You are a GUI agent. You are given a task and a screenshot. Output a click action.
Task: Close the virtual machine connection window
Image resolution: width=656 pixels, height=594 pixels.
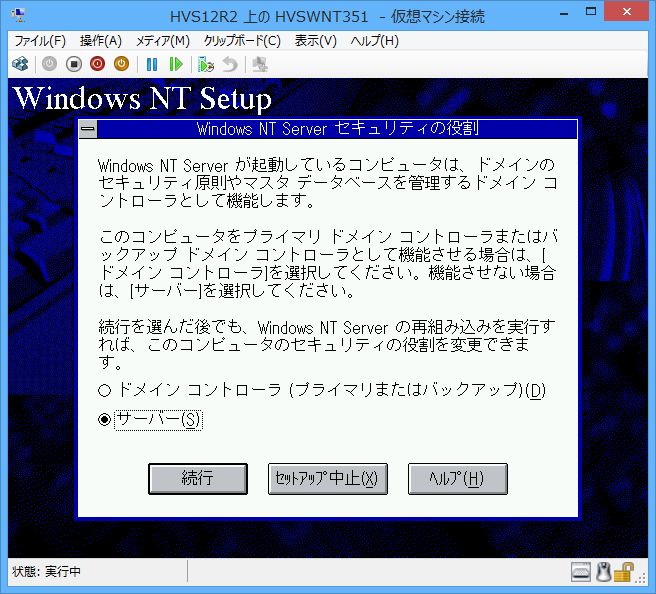pyautogui.click(x=626, y=12)
